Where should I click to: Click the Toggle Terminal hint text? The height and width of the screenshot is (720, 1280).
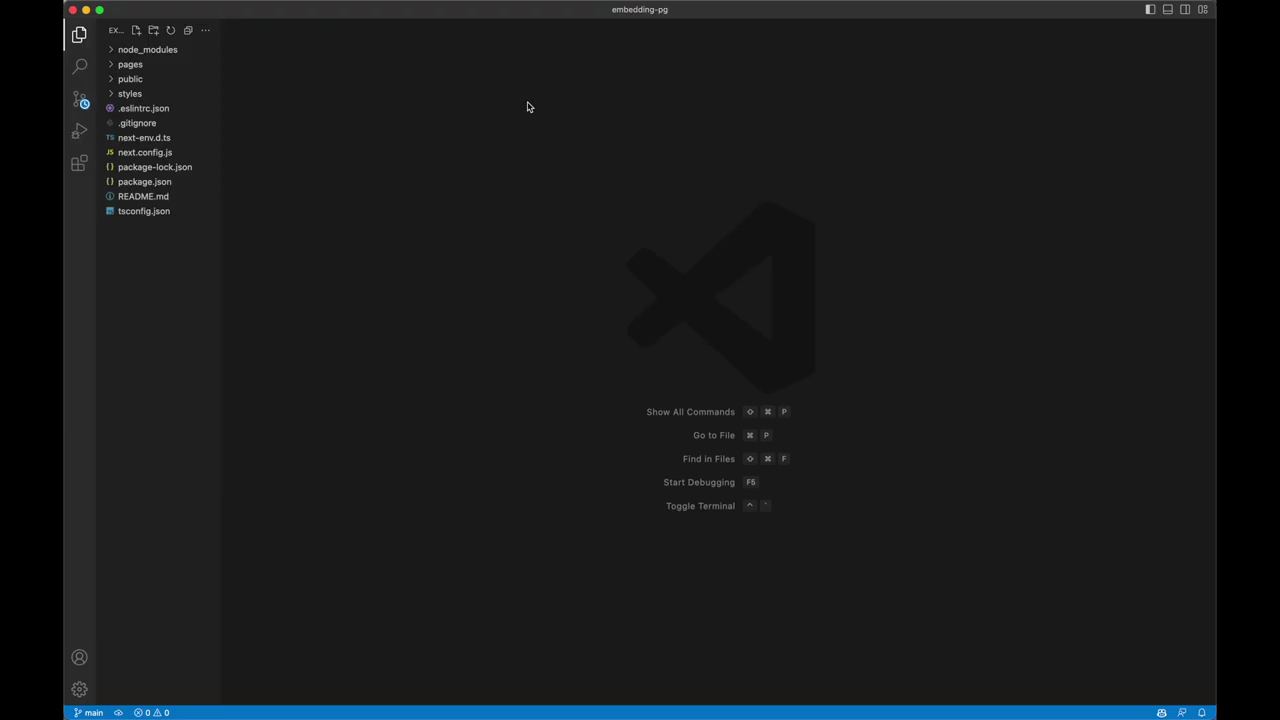click(700, 506)
